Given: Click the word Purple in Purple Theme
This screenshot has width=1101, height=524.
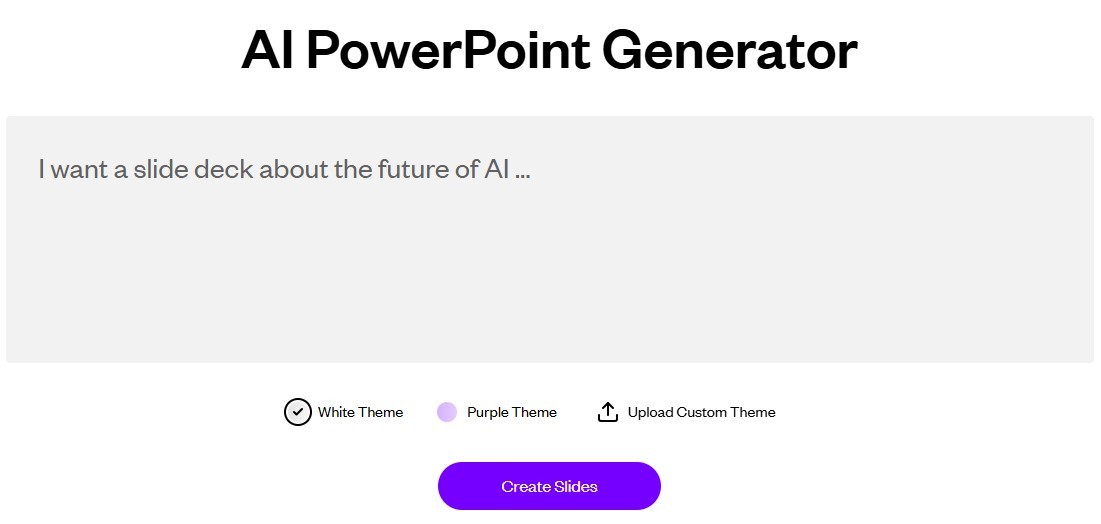Looking at the screenshot, I should click(x=487, y=413).
